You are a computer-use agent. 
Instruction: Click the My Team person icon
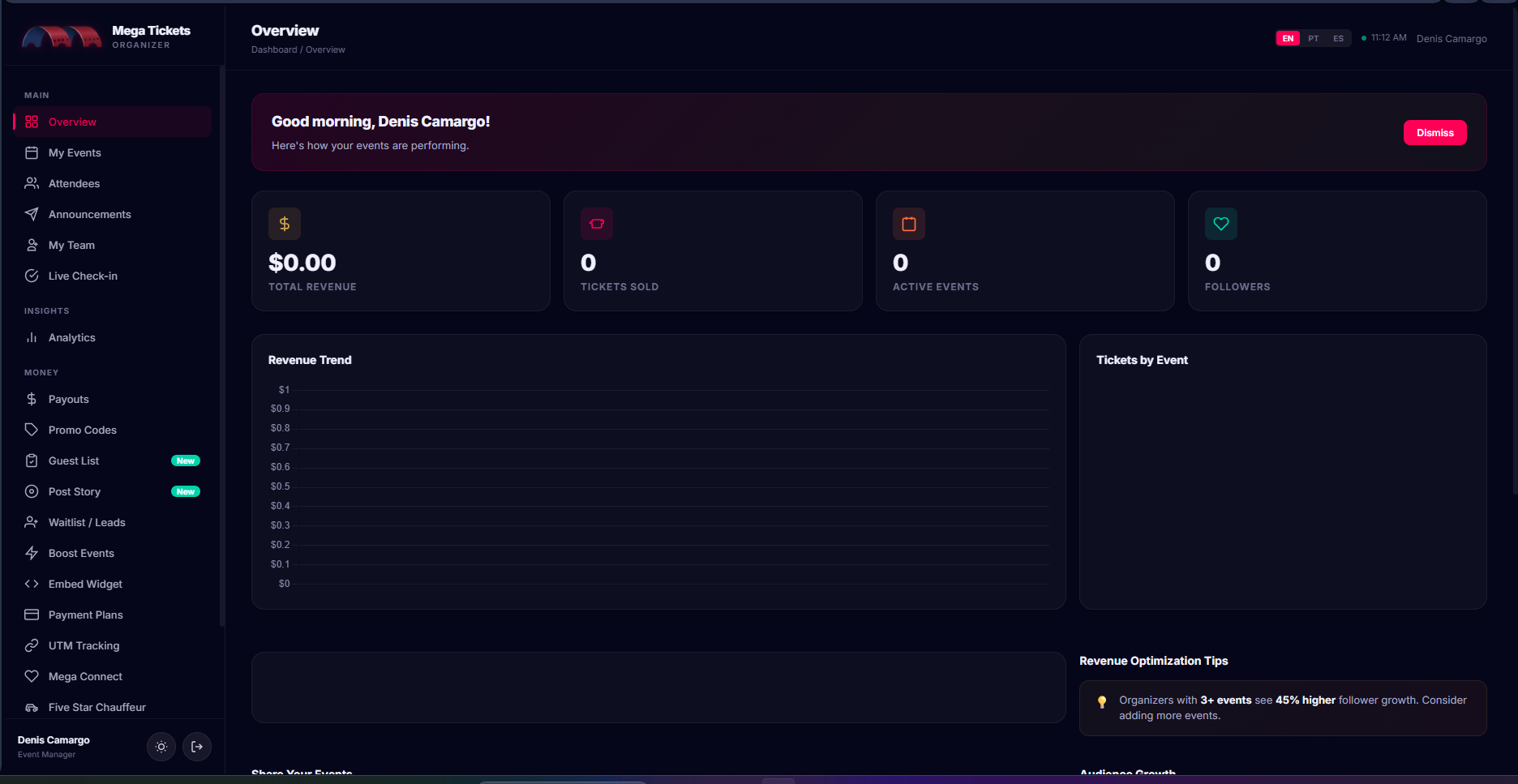[x=32, y=245]
